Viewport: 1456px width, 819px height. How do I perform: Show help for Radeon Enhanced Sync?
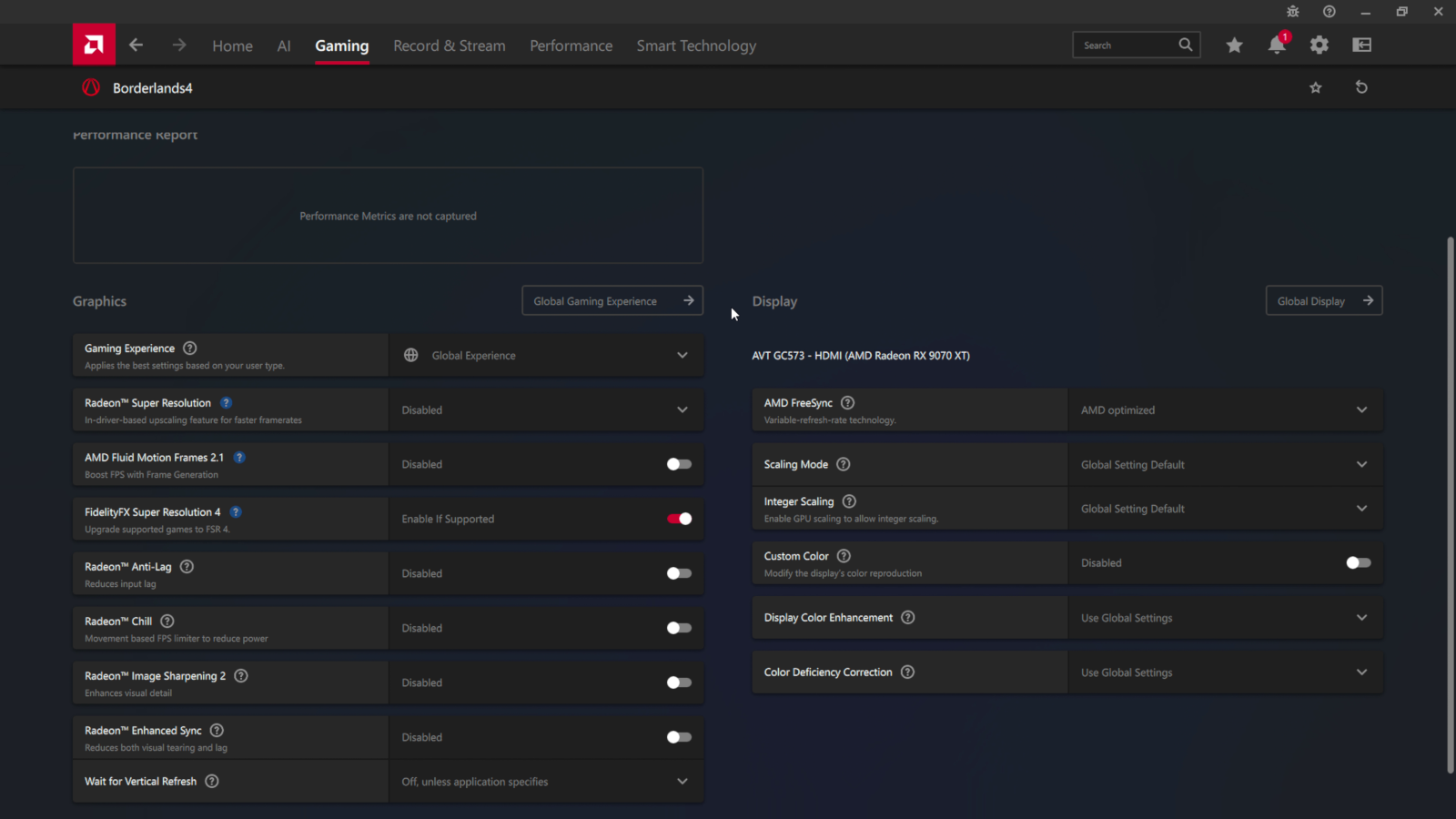click(x=217, y=731)
